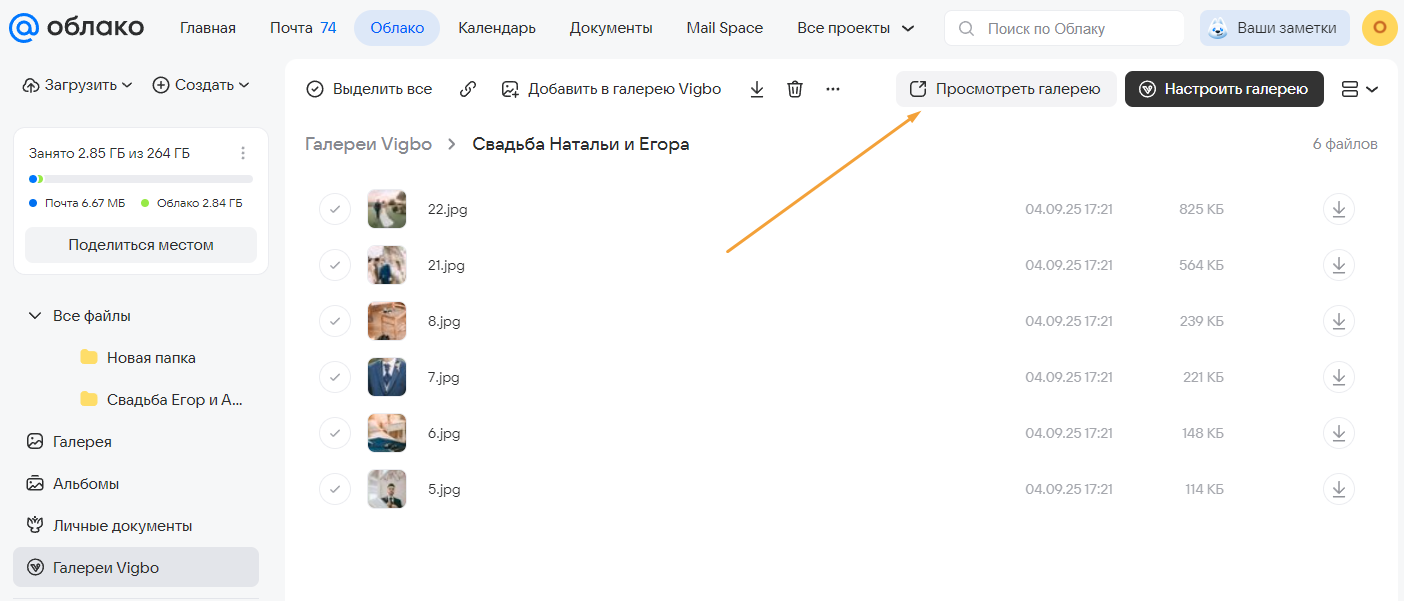The width and height of the screenshot is (1404, 601).
Task: Click the copy link icon in toolbar
Action: tap(468, 89)
